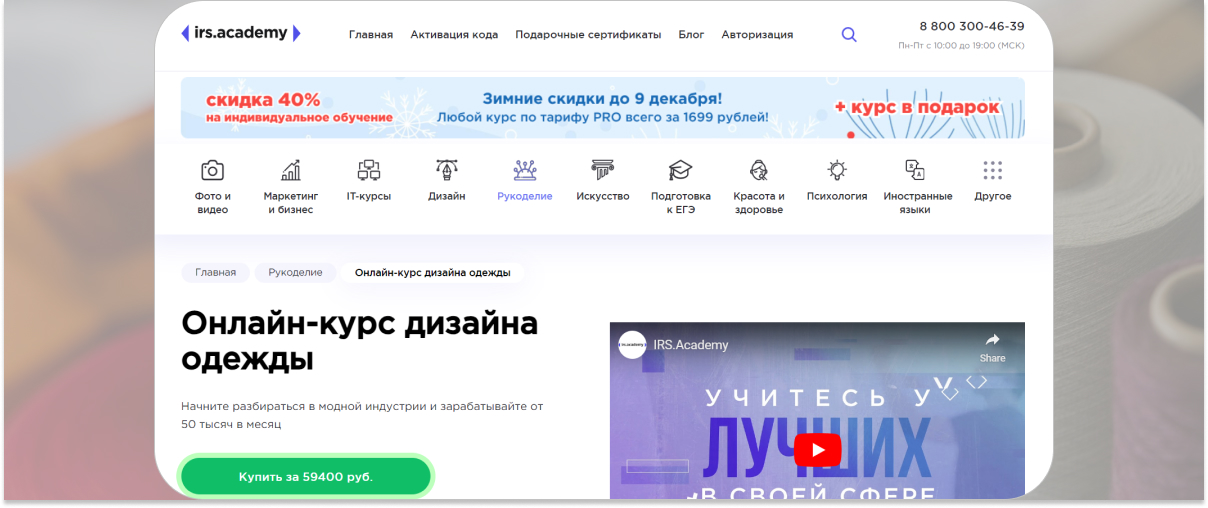Image resolution: width=1208 pixels, height=508 pixels.
Task: Open Активация кода menu item
Action: tap(454, 34)
